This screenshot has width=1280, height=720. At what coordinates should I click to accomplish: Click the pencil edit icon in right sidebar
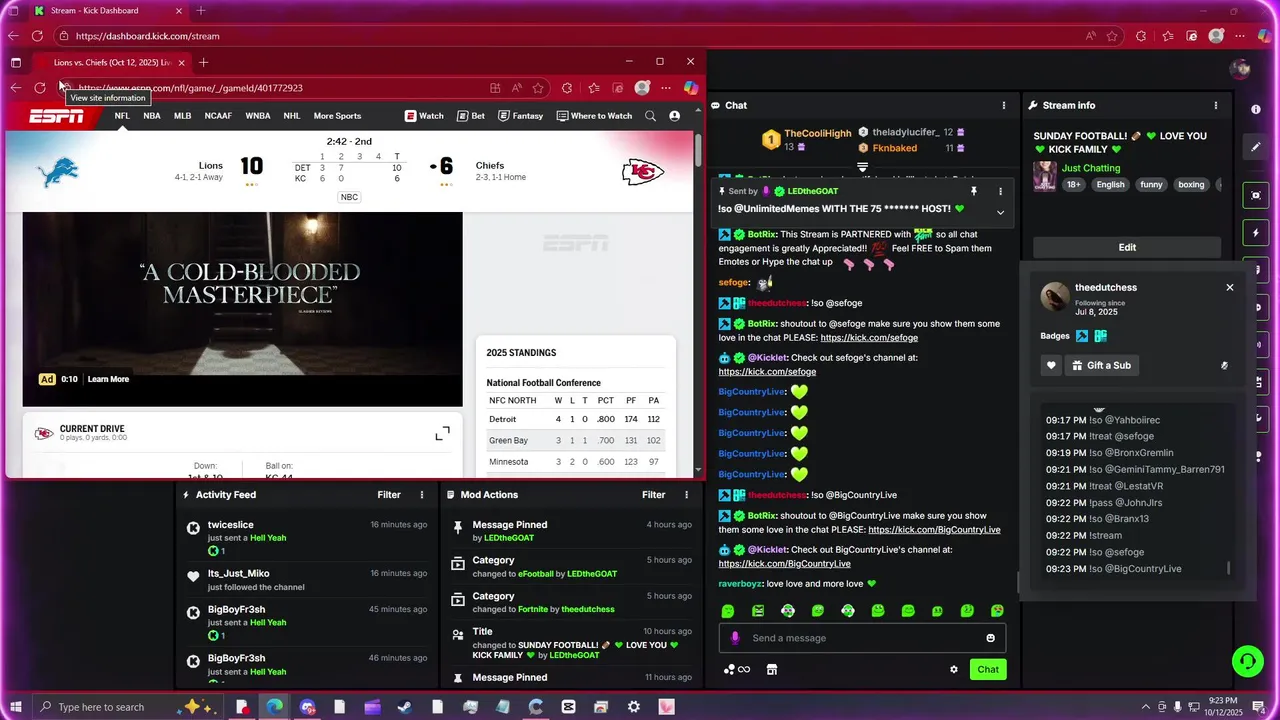[x=1256, y=147]
